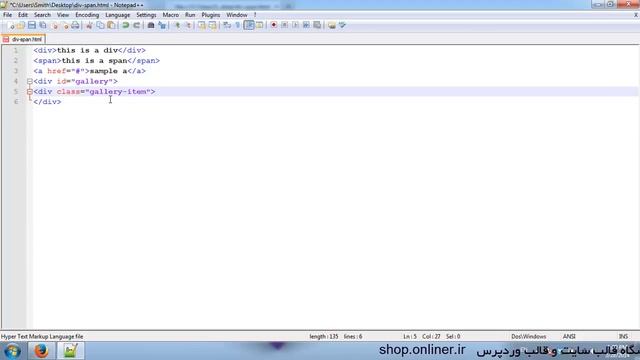
Task: Click the Notepad++ taskbar button
Action: click(70, 351)
